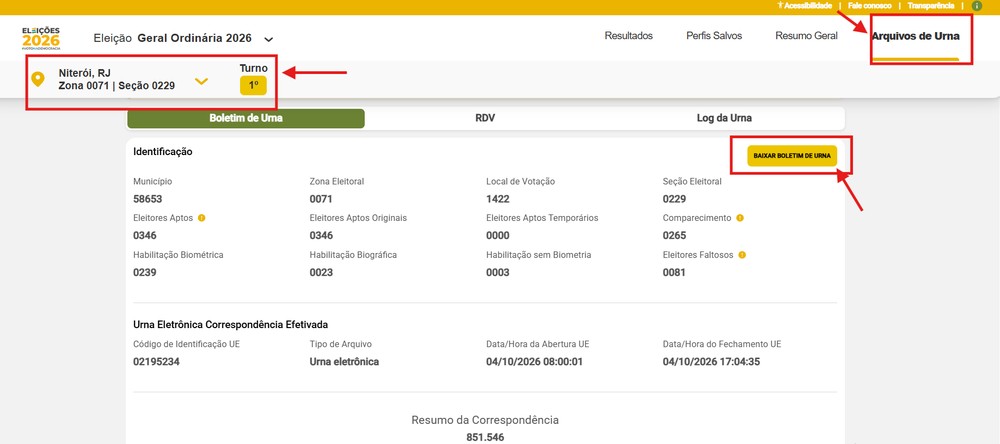Open info icon next to Eleitores Aptos
This screenshot has width=1000, height=444.
click(202, 218)
